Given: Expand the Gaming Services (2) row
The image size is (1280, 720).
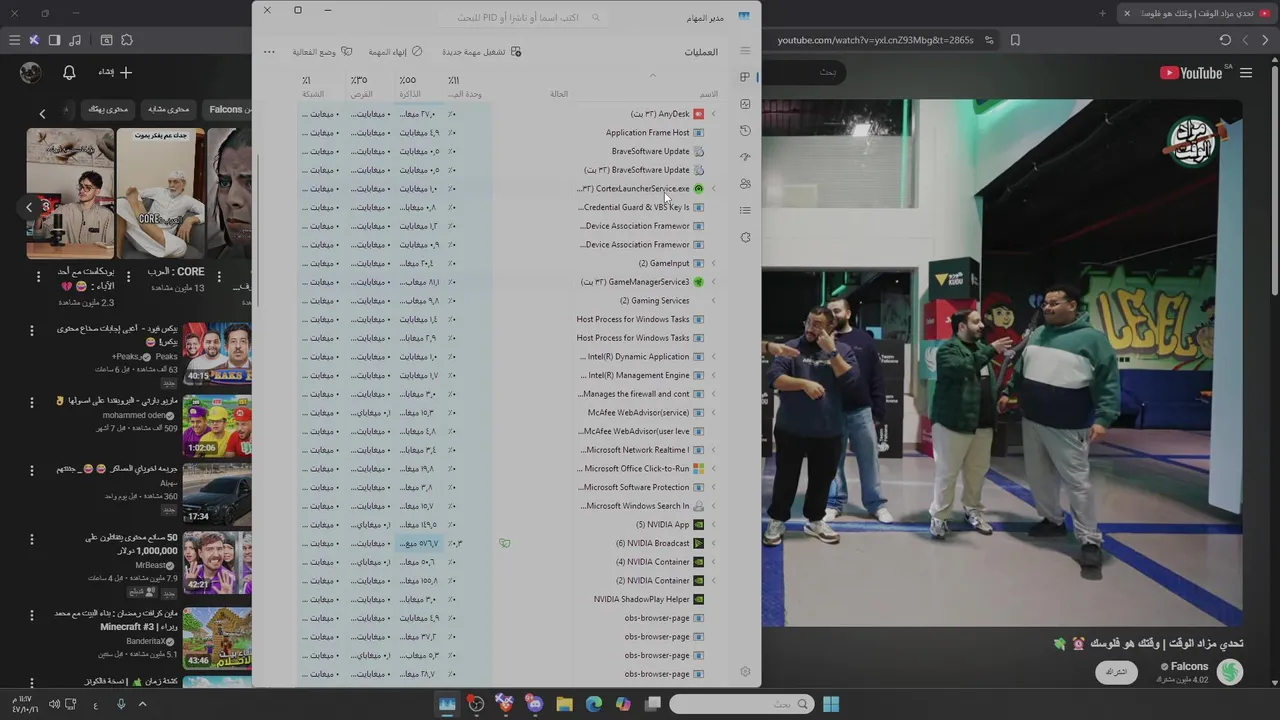Looking at the screenshot, I should [713, 300].
